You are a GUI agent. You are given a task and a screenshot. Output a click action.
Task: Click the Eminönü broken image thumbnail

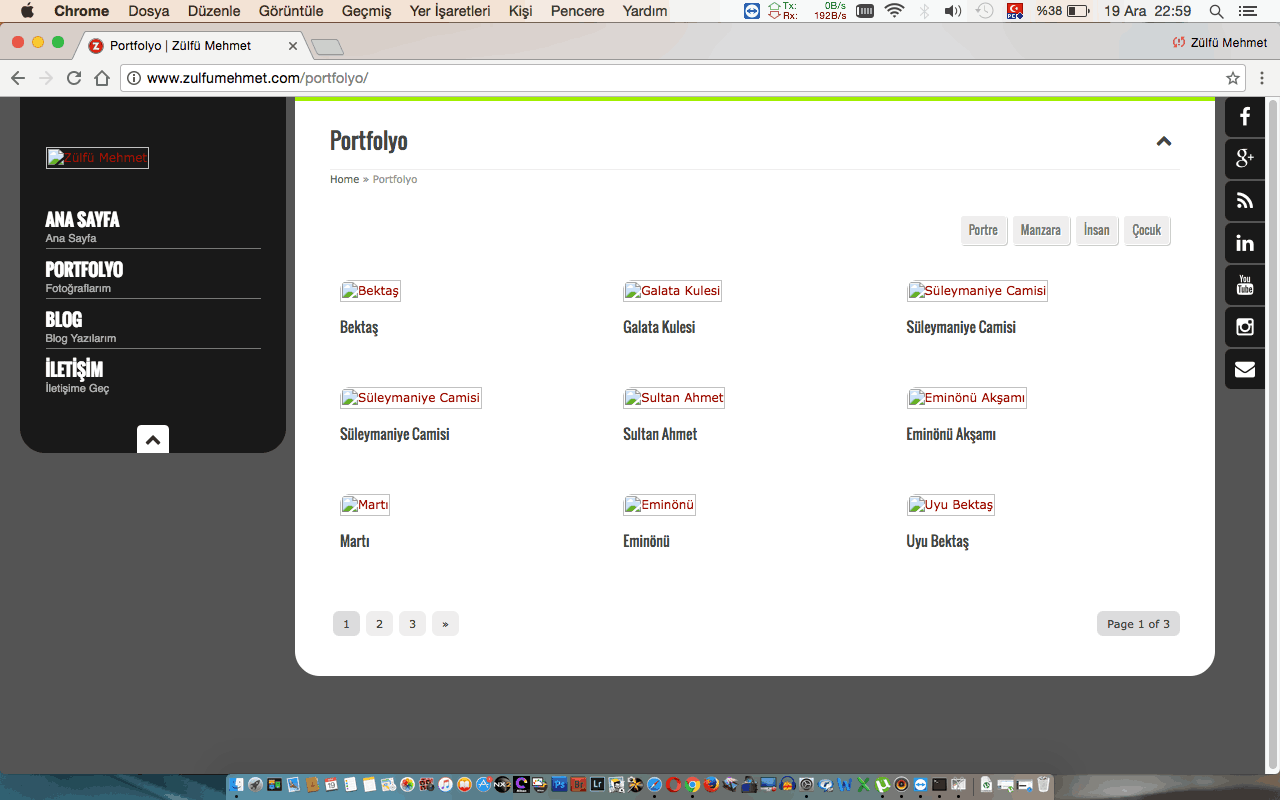pyautogui.click(x=659, y=505)
